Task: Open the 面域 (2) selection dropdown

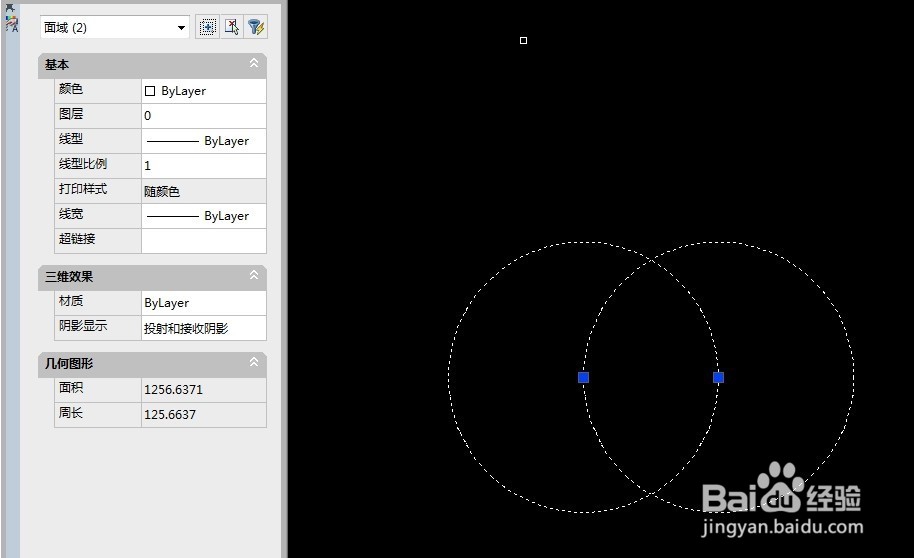Action: point(115,27)
